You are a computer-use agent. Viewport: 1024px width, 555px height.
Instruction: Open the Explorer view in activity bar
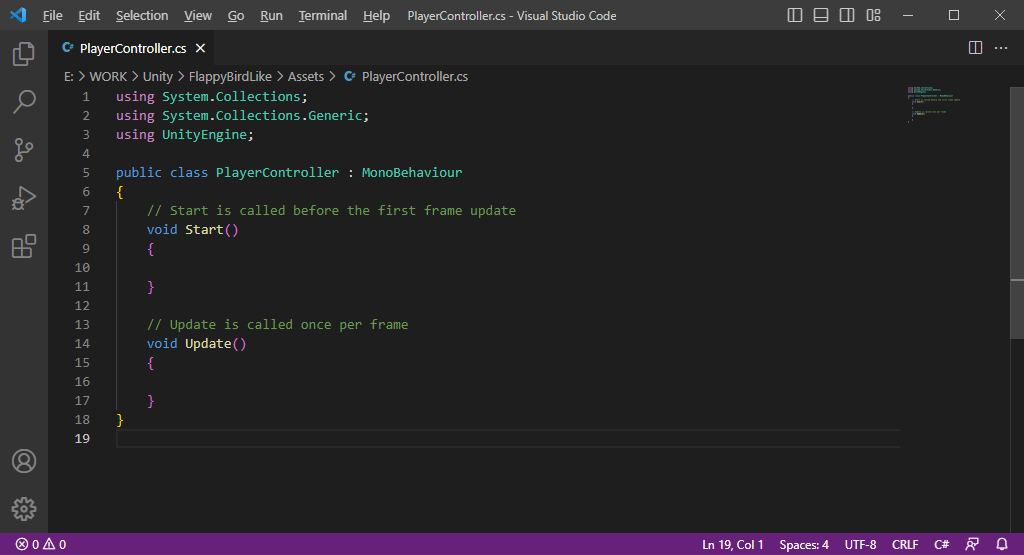[24, 54]
